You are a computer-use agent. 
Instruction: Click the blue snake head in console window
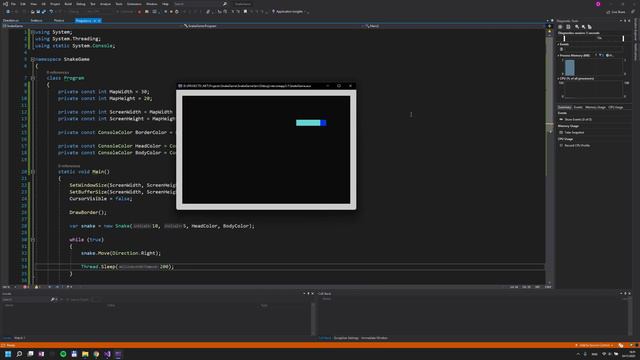[323, 123]
